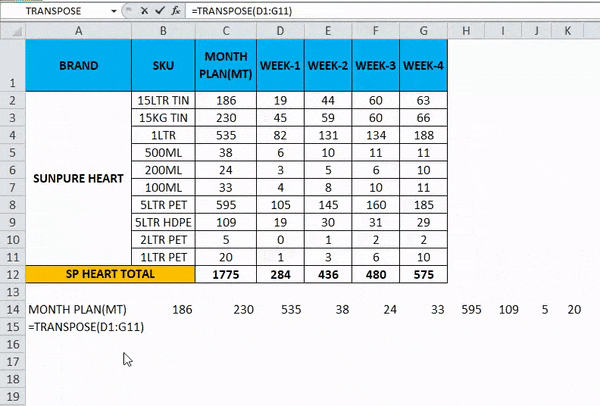Click the 595 value in row 14

tap(466, 309)
